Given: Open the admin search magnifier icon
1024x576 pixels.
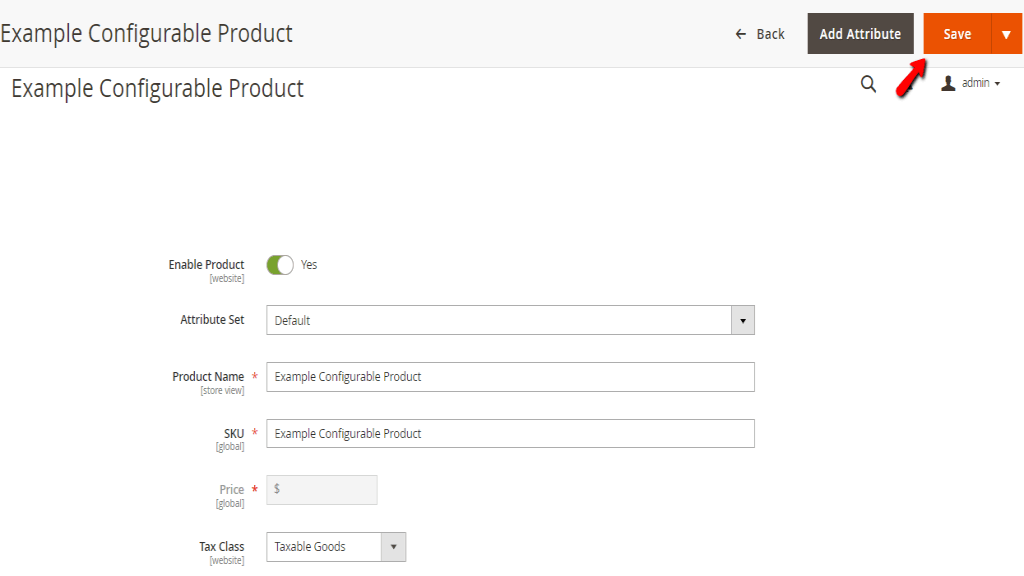Looking at the screenshot, I should click(868, 84).
